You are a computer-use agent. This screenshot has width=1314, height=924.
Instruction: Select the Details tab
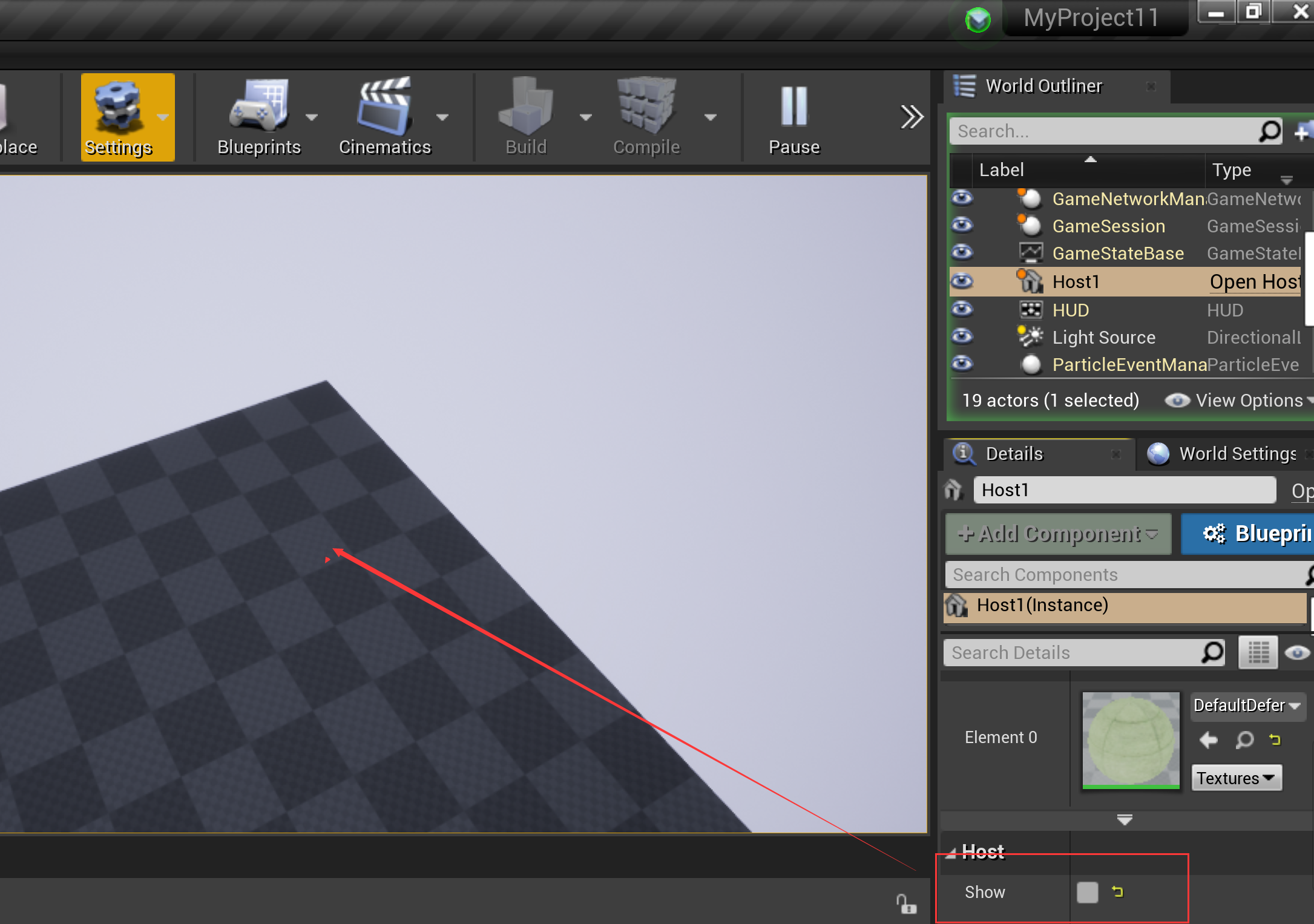[1014, 454]
